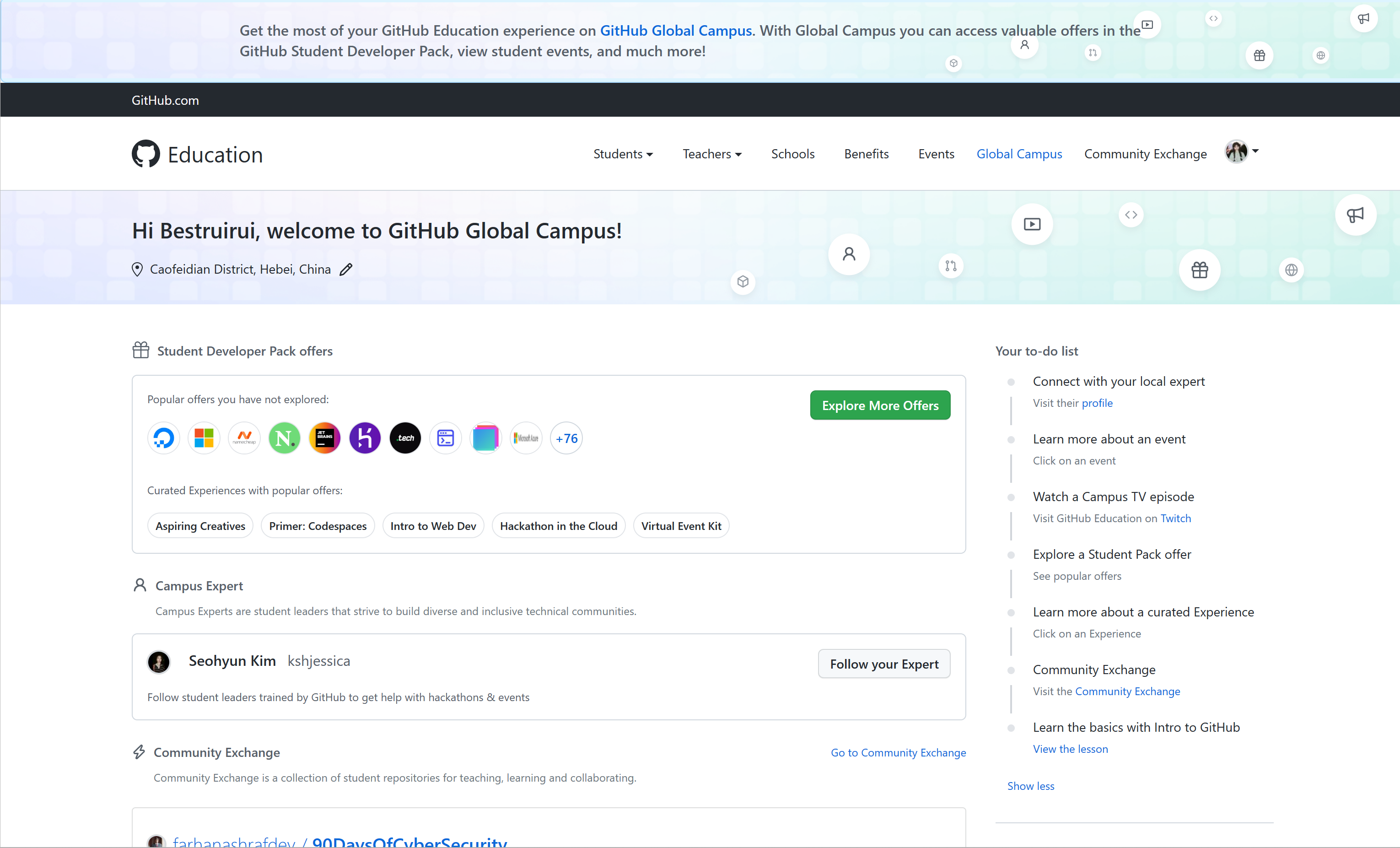Click the kshjessica username
Screen dimensions: 1400x848
pos(318,661)
